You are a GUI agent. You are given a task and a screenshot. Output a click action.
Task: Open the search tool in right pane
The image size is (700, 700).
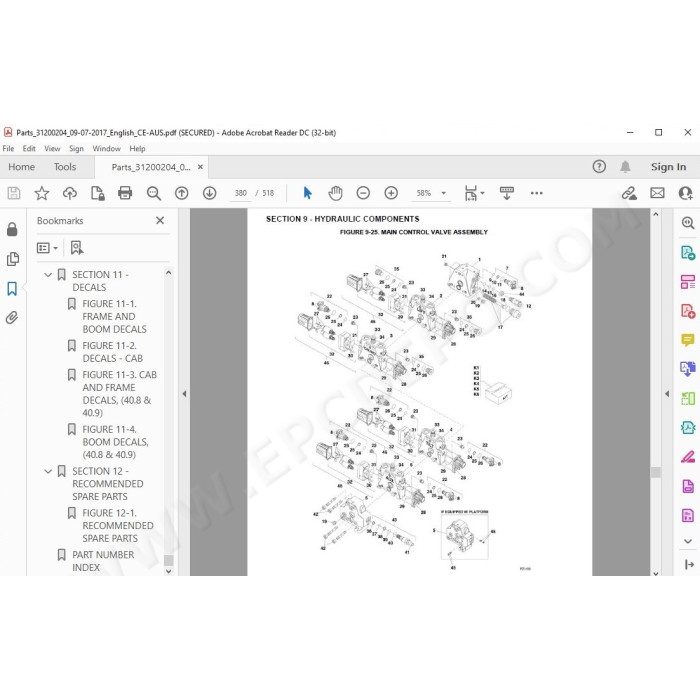(688, 222)
